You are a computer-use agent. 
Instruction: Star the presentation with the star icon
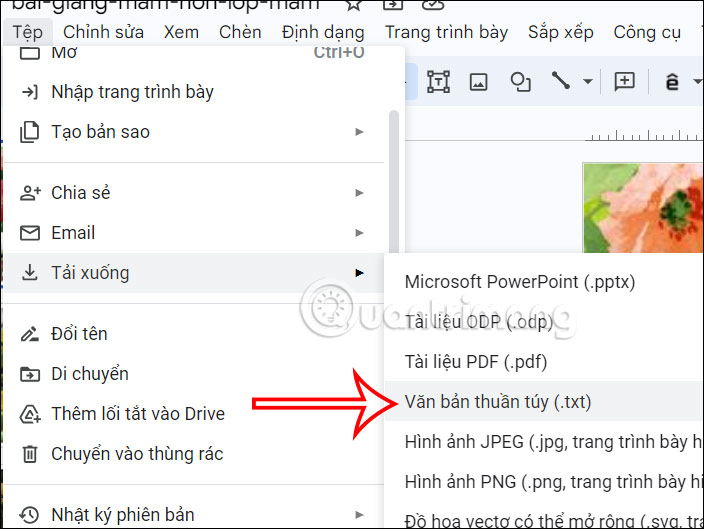click(x=354, y=4)
